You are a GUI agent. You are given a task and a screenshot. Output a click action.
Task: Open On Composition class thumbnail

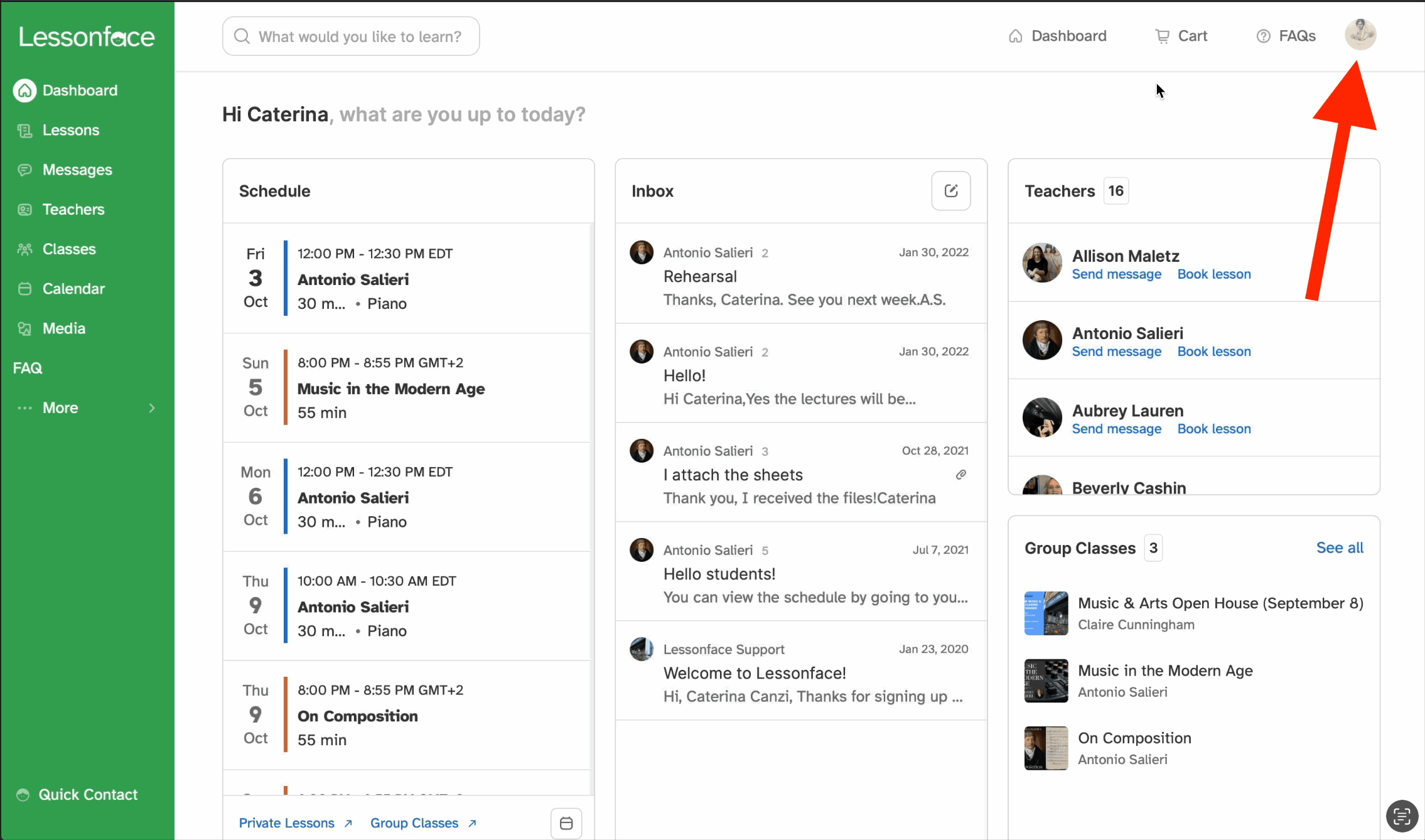tap(1046, 748)
